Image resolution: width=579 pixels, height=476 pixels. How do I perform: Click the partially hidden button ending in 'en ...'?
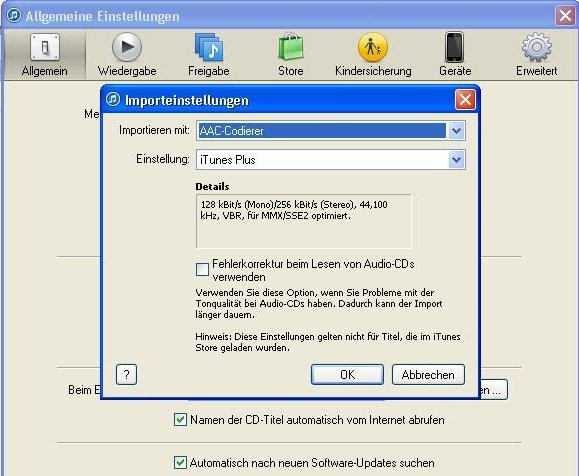[494, 390]
